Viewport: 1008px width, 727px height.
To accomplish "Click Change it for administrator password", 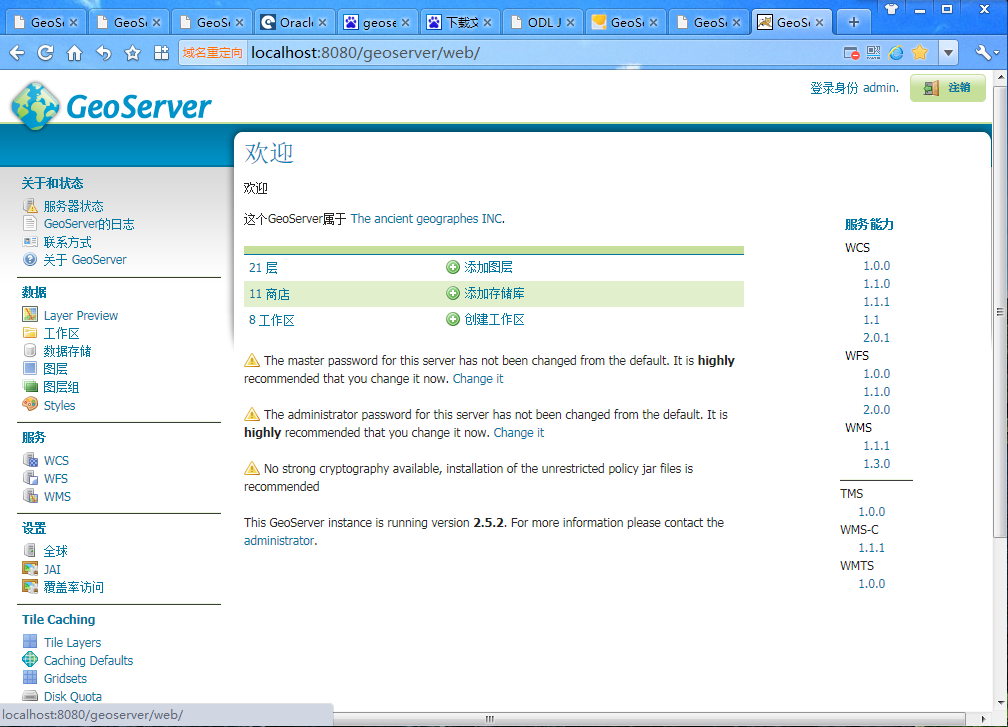I will click(519, 433).
